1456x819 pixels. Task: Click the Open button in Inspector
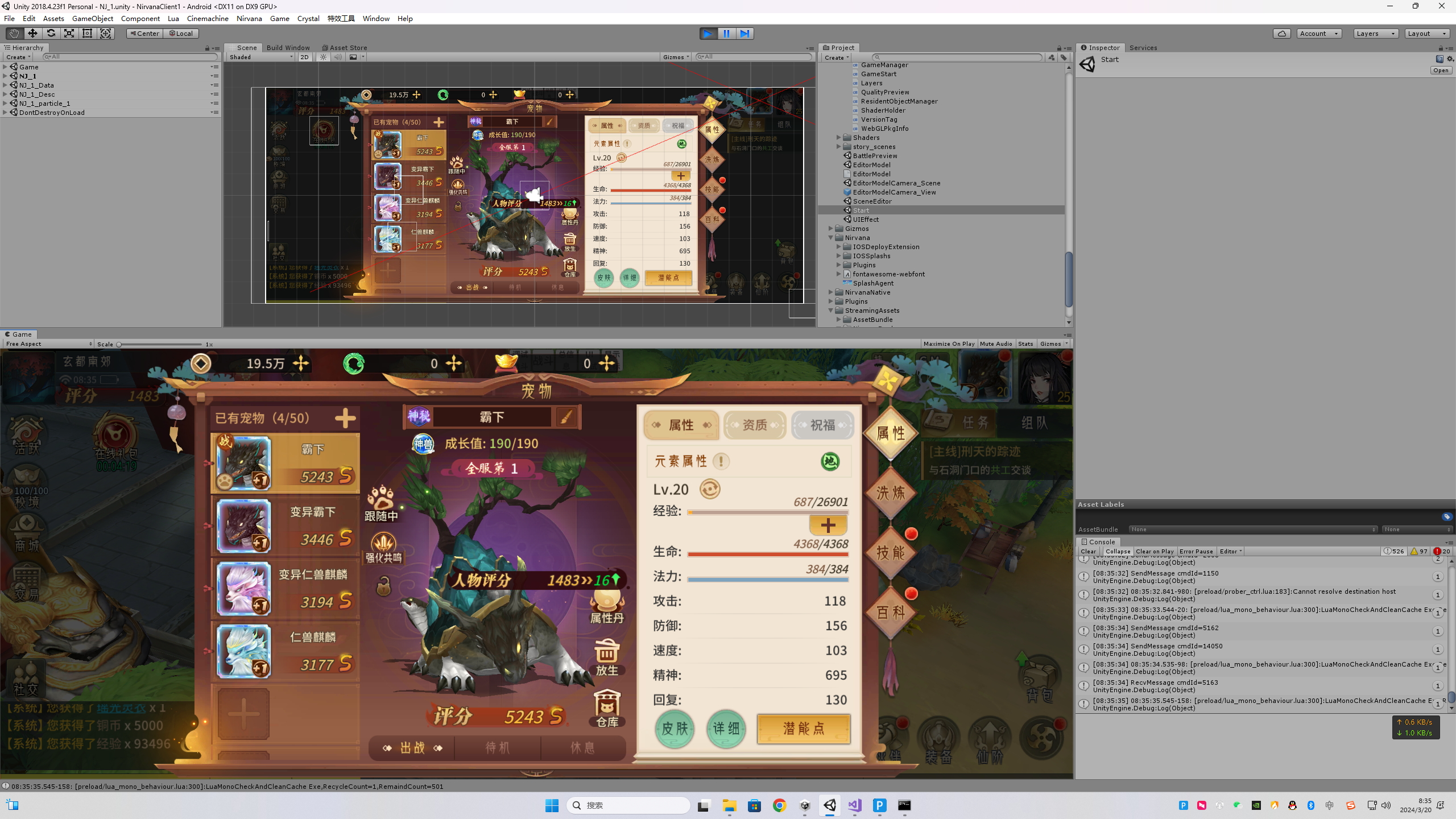[1441, 71]
